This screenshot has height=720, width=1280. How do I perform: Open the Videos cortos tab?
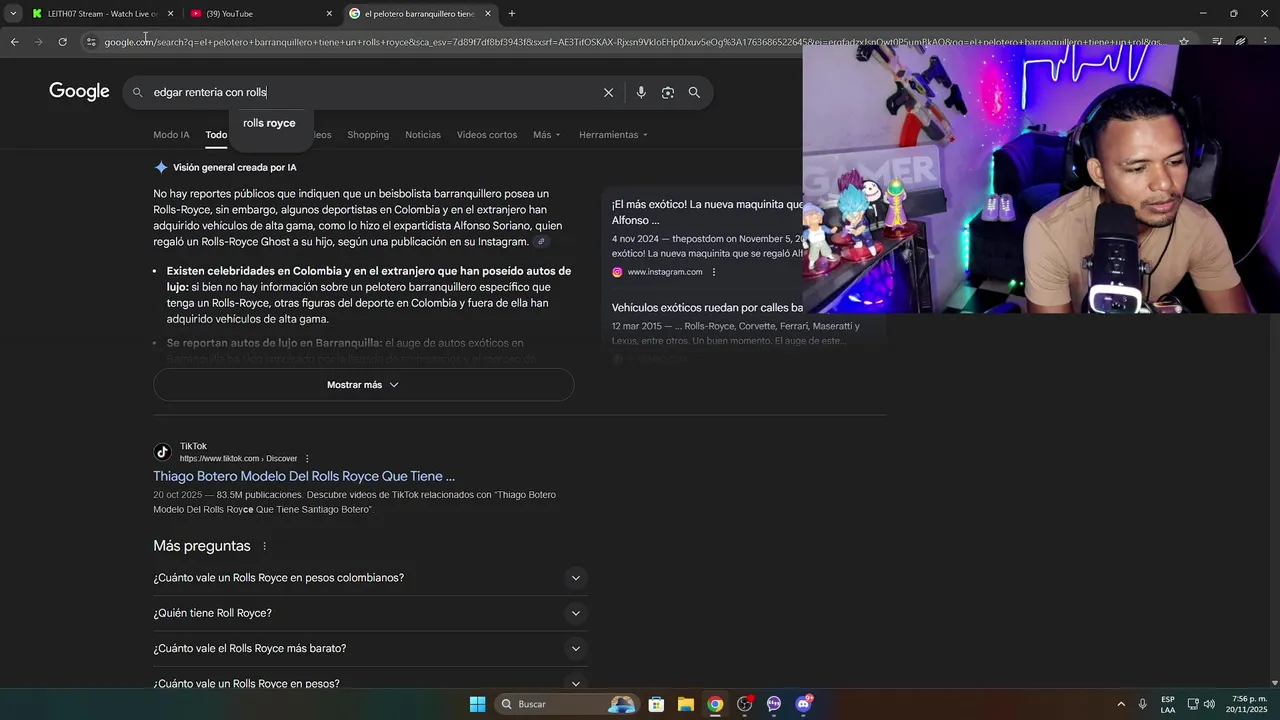pyautogui.click(x=487, y=135)
